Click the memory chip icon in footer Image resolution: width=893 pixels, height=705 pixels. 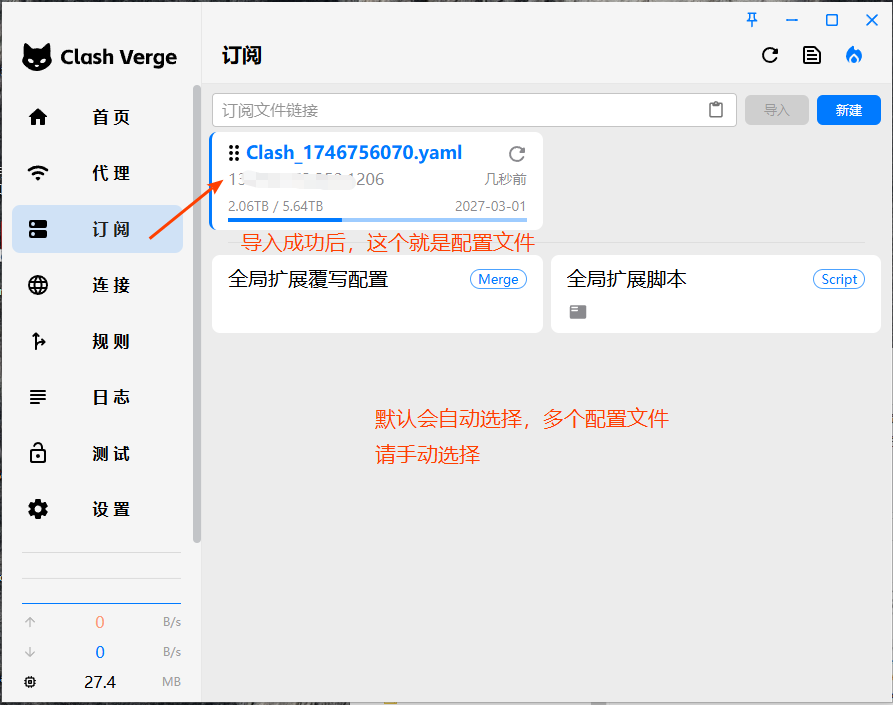coord(30,682)
